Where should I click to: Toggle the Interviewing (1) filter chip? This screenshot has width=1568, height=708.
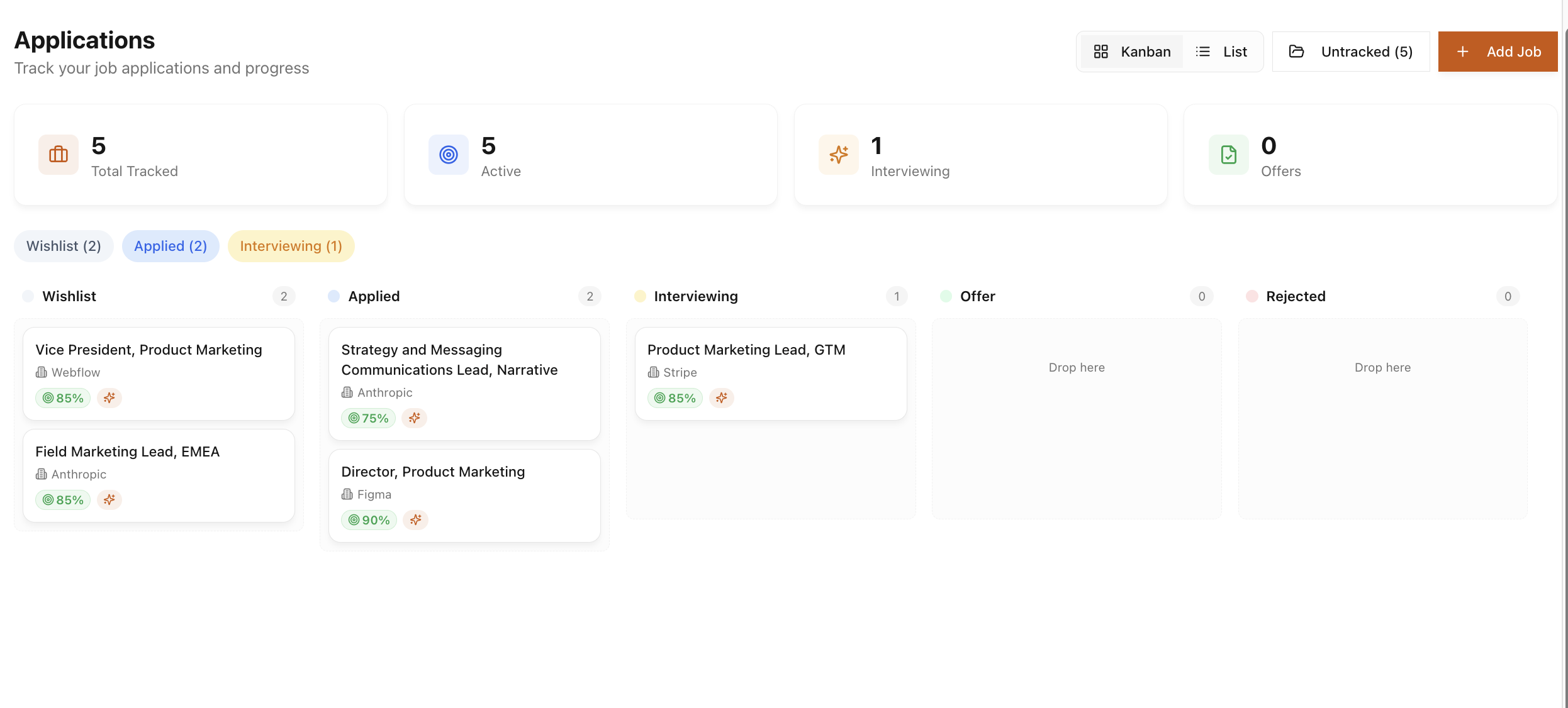[291, 246]
